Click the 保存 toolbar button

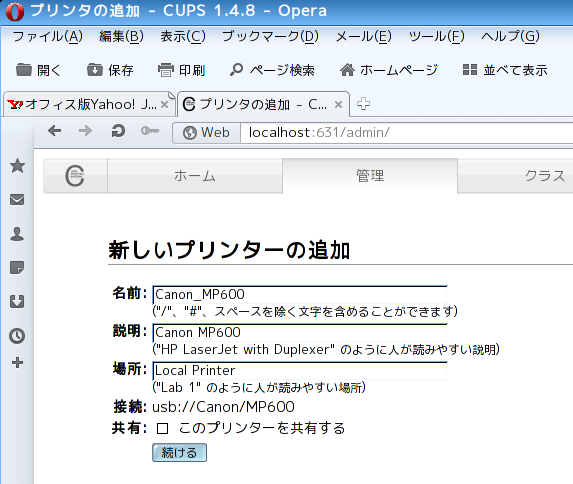pyautogui.click(x=110, y=70)
